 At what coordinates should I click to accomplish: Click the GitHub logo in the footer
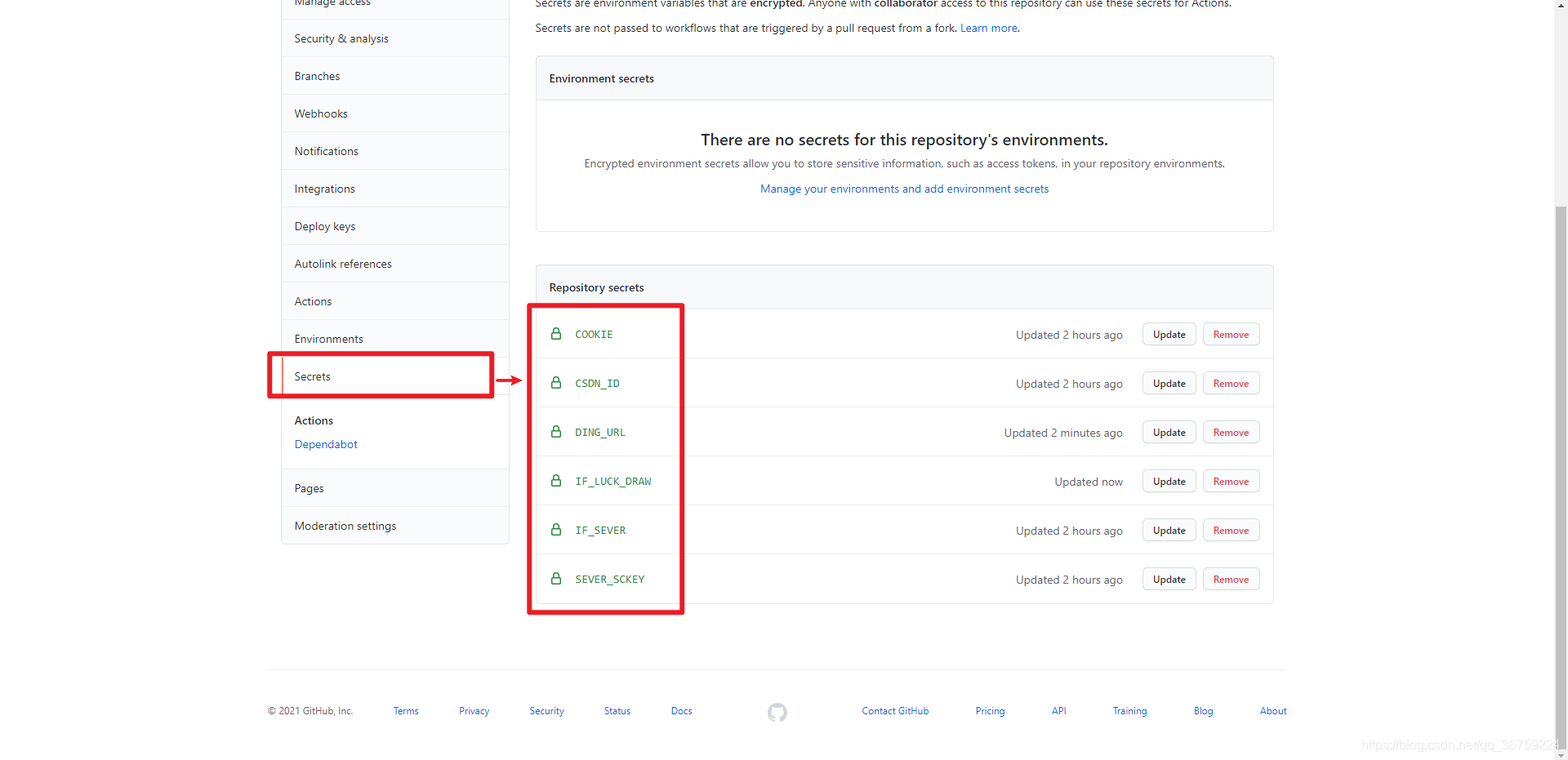click(777, 712)
